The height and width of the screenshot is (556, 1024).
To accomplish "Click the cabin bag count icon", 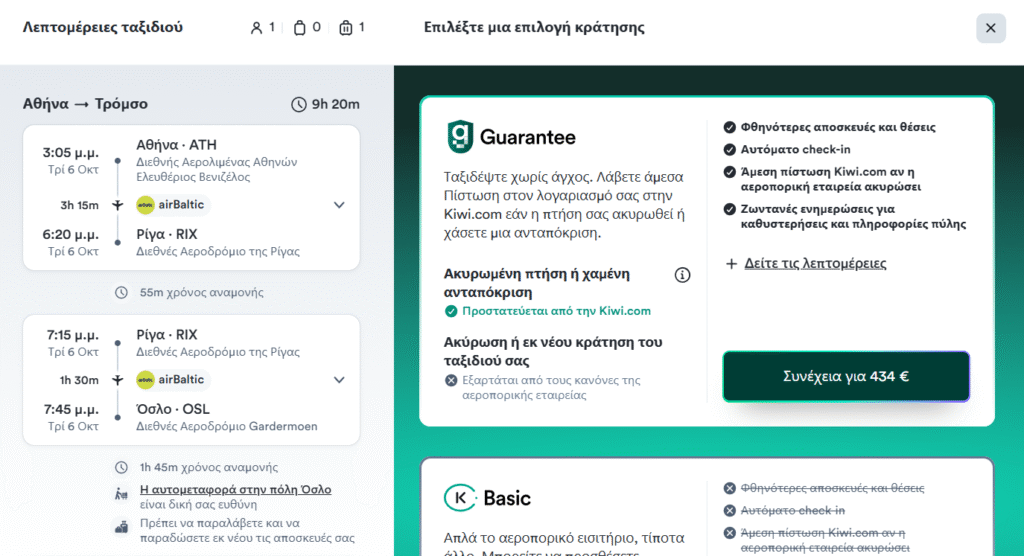I will (299, 28).
